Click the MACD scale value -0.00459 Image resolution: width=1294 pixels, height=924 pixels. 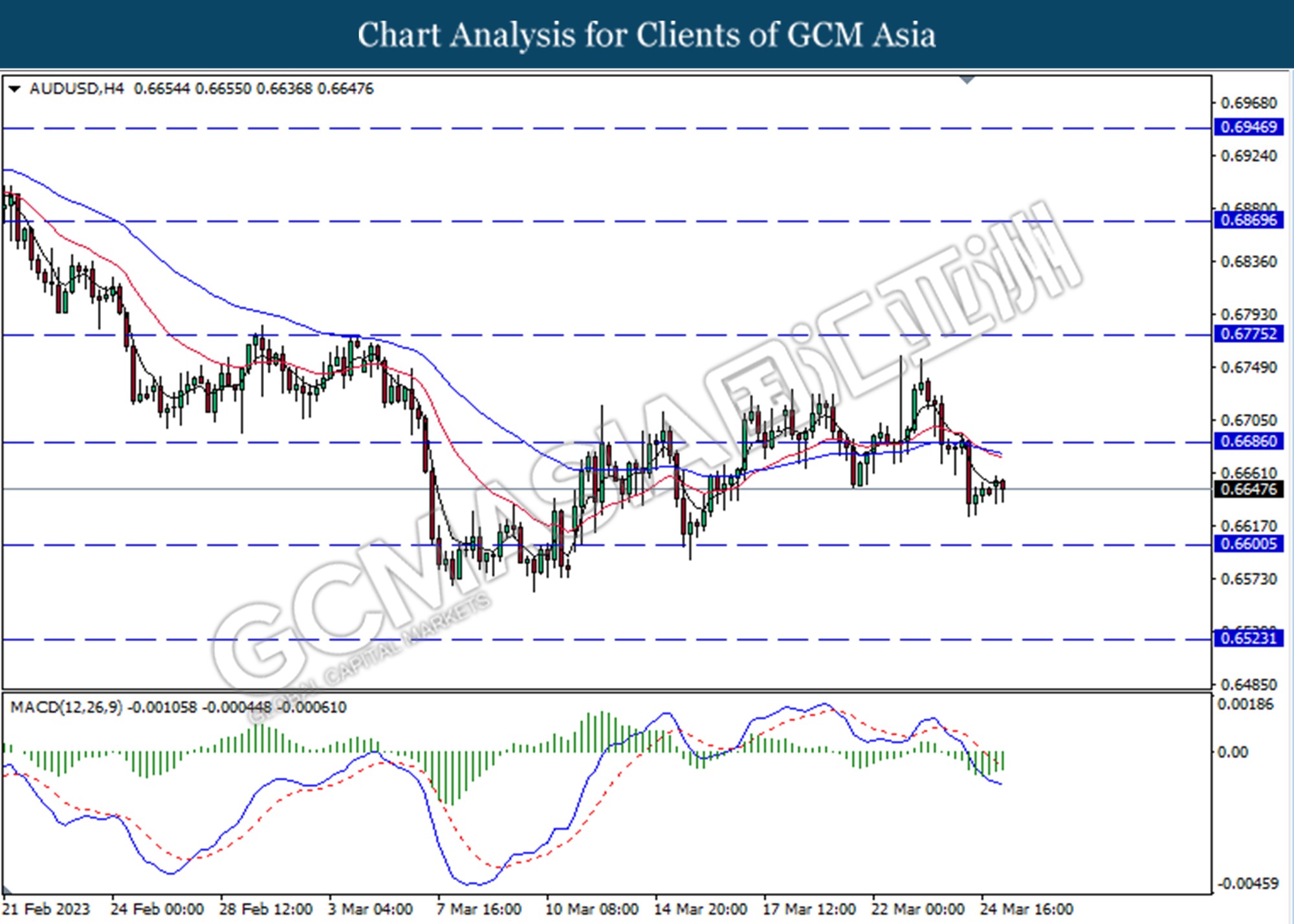[x=1248, y=884]
